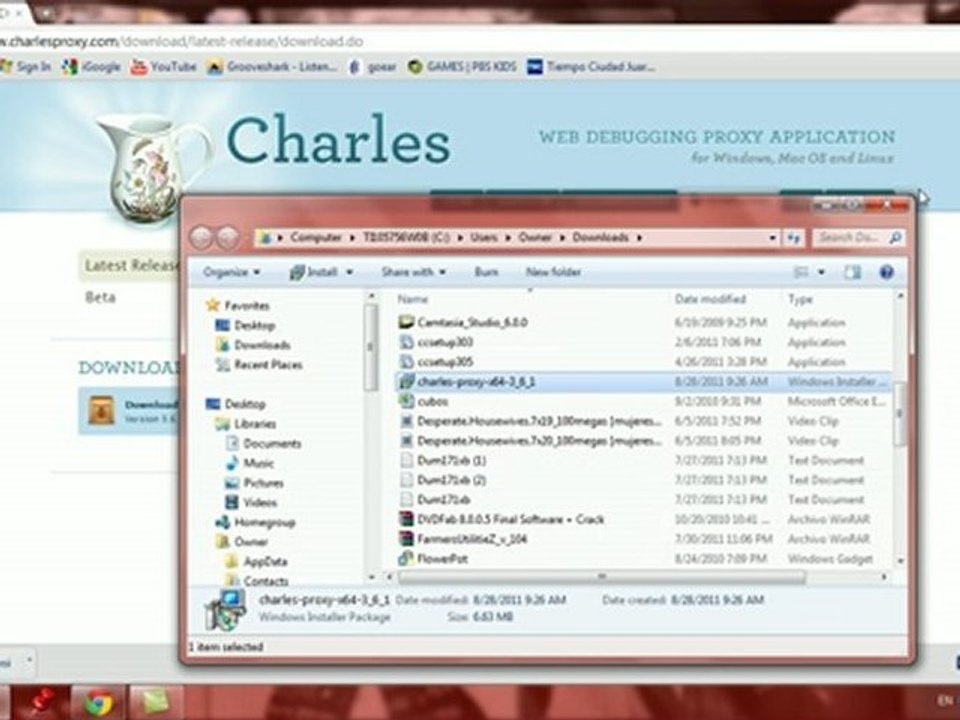This screenshot has height=720, width=960.
Task: Select the FlowerPot gadget icon
Action: click(x=406, y=558)
